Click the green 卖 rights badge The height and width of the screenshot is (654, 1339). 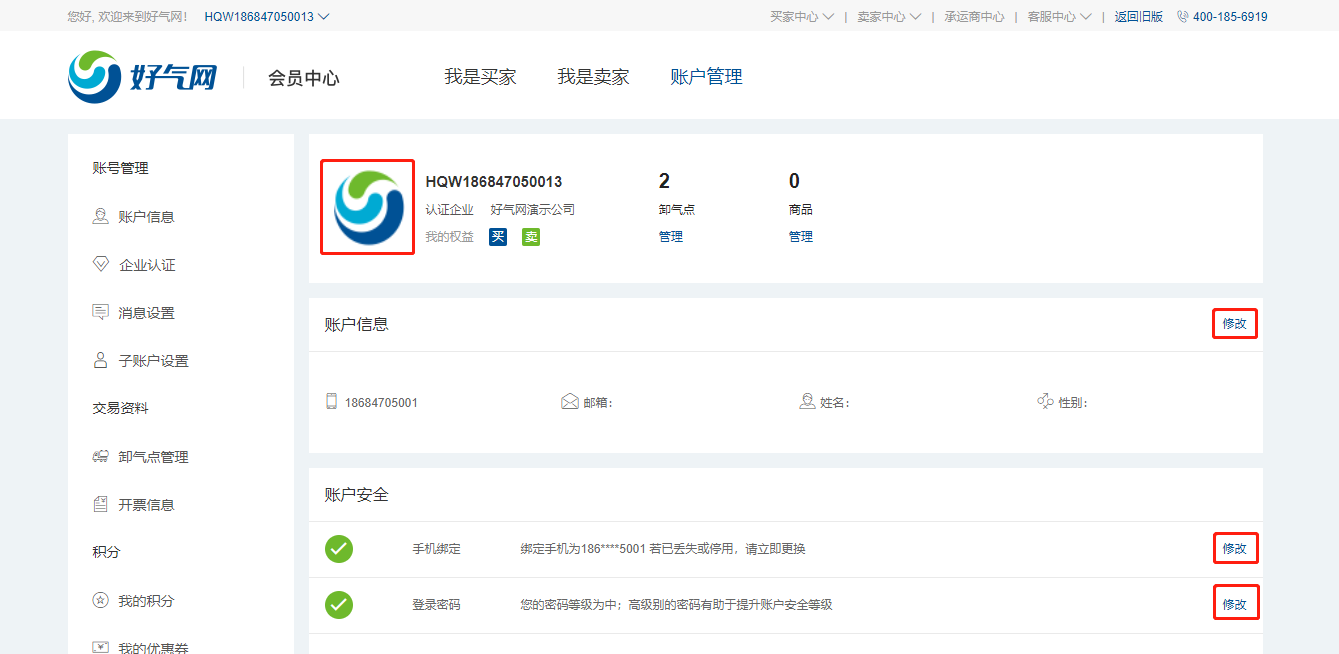531,237
